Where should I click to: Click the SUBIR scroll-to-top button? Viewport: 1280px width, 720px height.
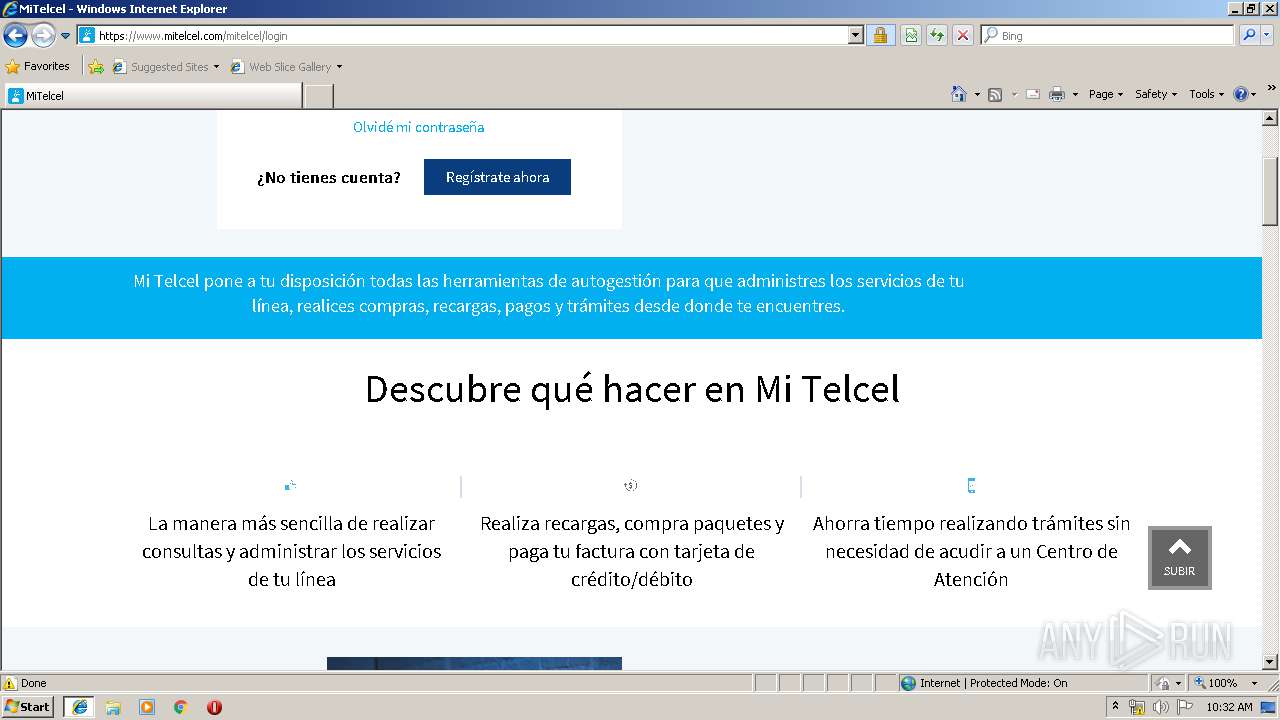pos(1179,557)
